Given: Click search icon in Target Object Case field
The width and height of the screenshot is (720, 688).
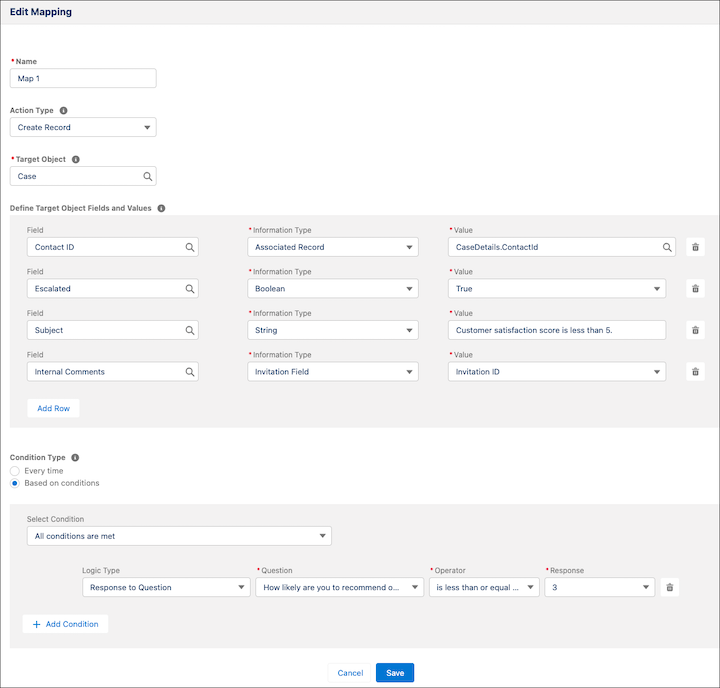Looking at the screenshot, I should (147, 176).
